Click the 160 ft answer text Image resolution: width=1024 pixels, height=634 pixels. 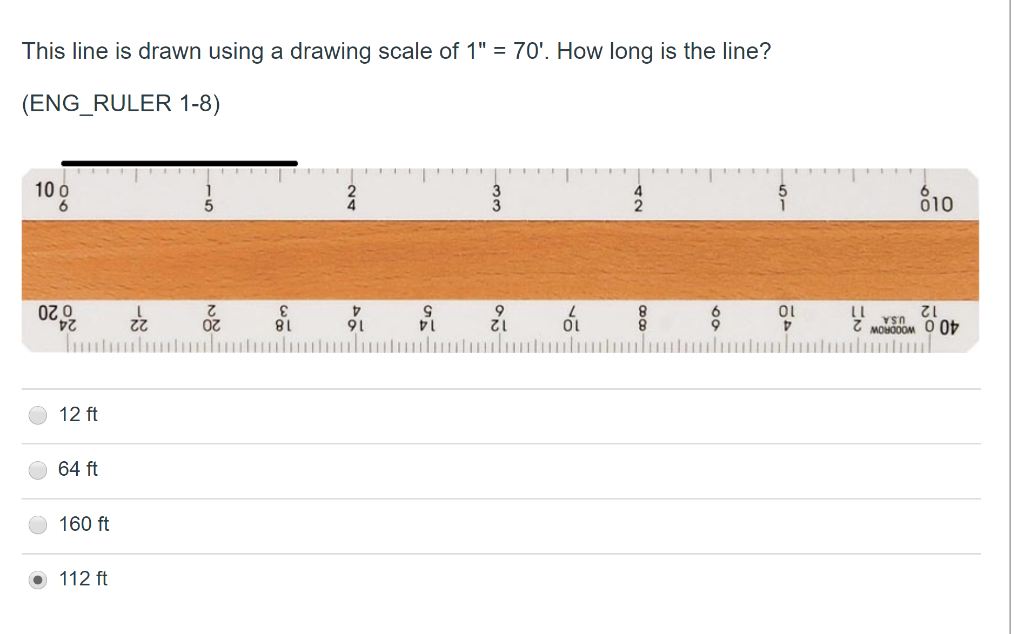tap(84, 523)
